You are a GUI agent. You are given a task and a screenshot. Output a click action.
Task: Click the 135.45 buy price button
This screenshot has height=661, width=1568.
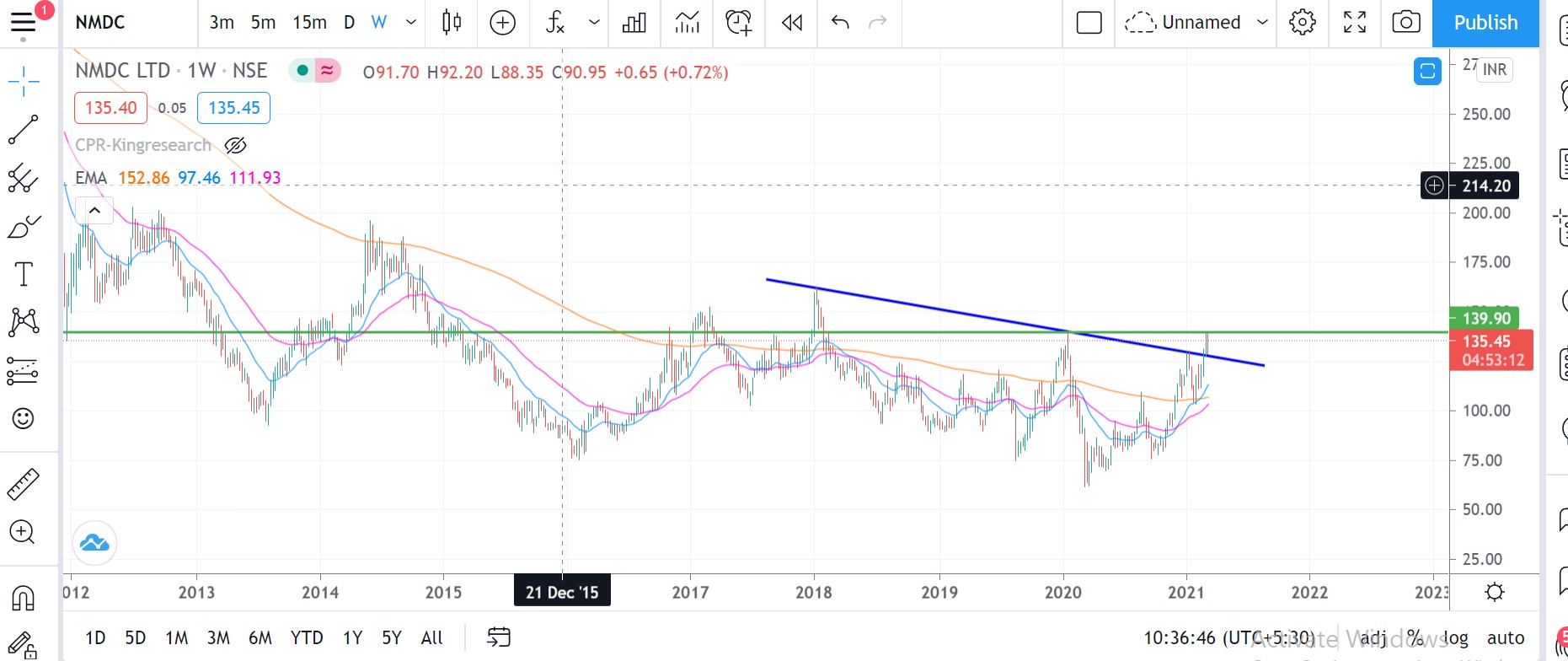click(233, 108)
